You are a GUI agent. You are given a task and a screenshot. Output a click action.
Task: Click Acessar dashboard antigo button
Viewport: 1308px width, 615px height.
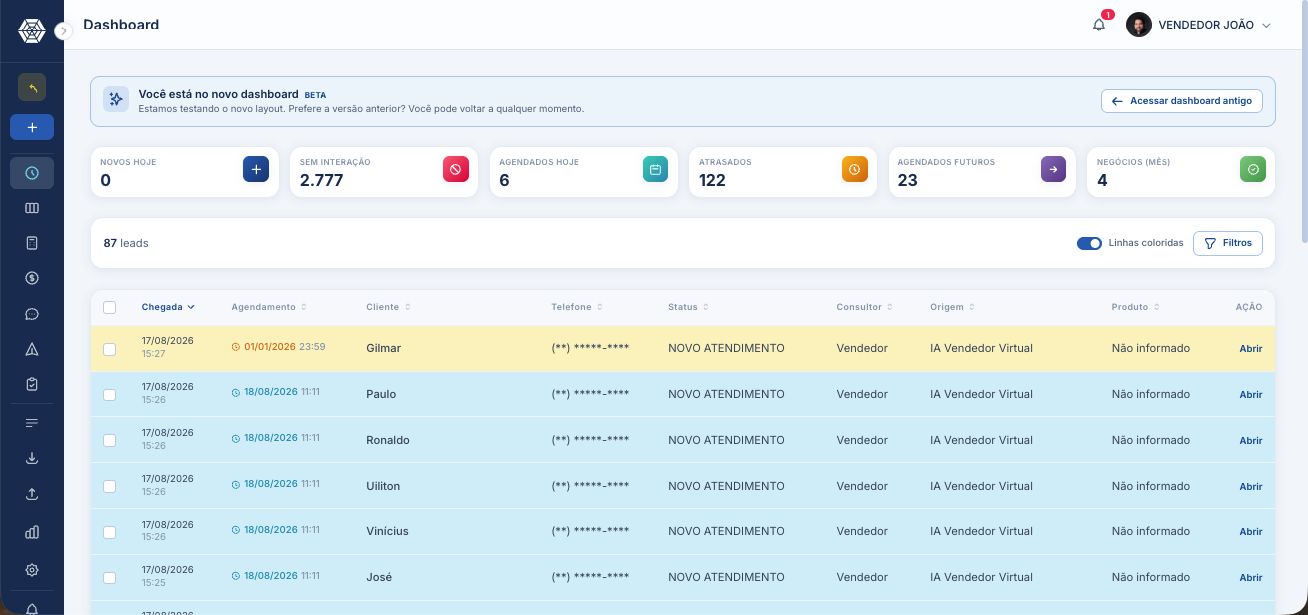(1182, 101)
